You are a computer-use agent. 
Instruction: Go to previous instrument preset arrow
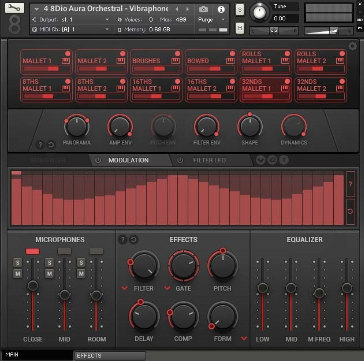tap(177, 9)
